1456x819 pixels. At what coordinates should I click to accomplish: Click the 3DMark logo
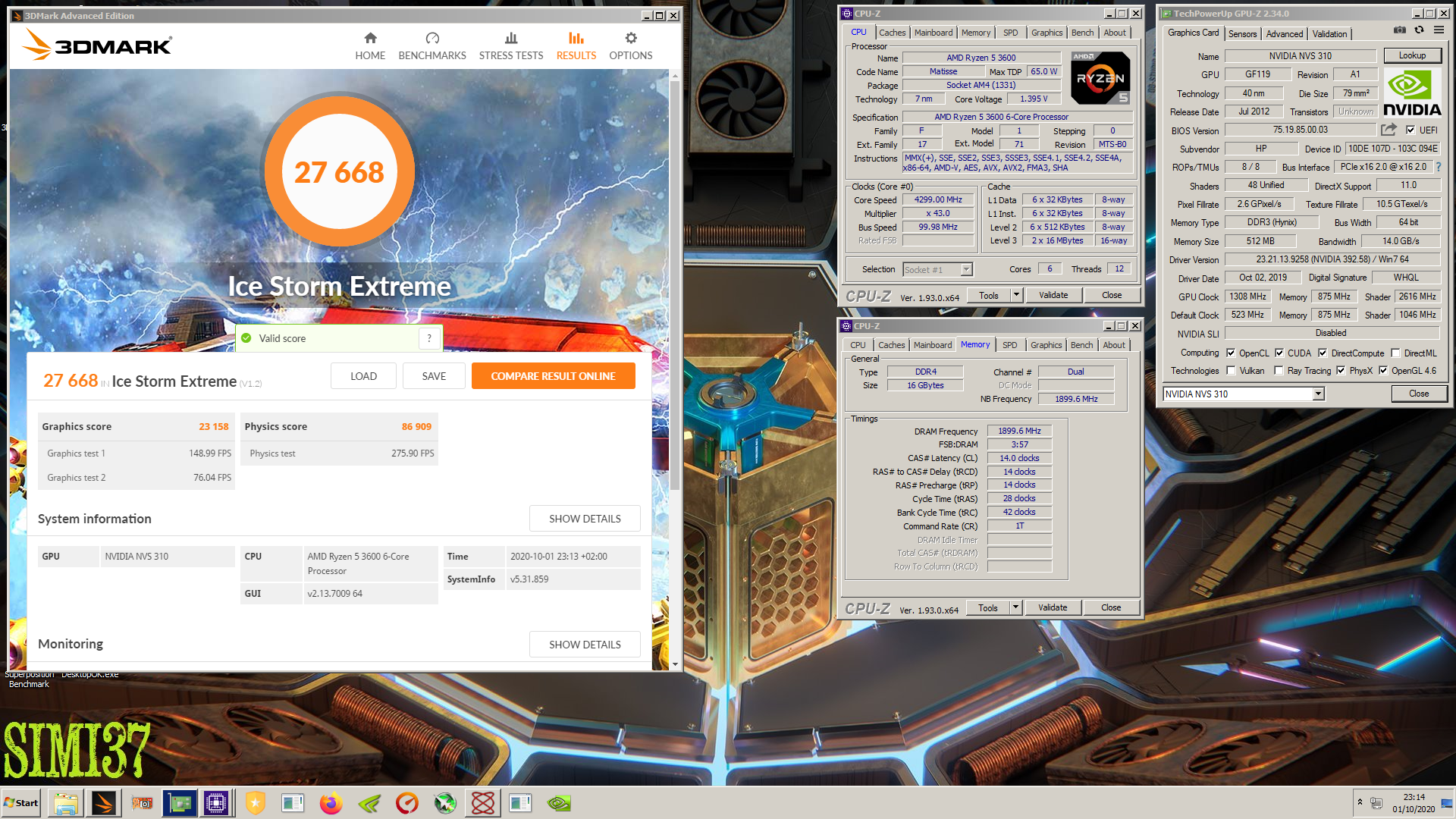tap(97, 44)
